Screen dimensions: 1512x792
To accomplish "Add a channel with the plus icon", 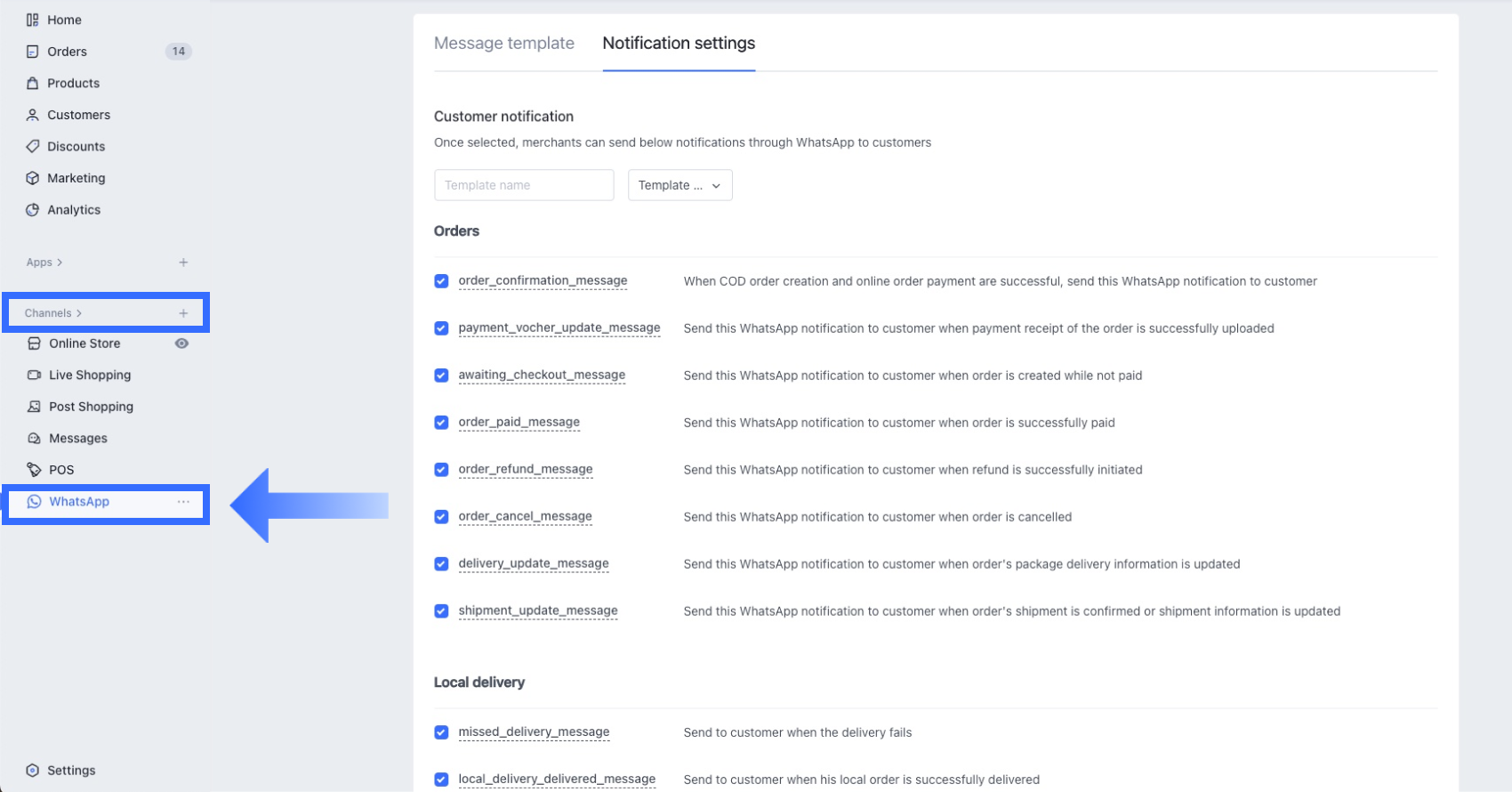I will coord(183,313).
